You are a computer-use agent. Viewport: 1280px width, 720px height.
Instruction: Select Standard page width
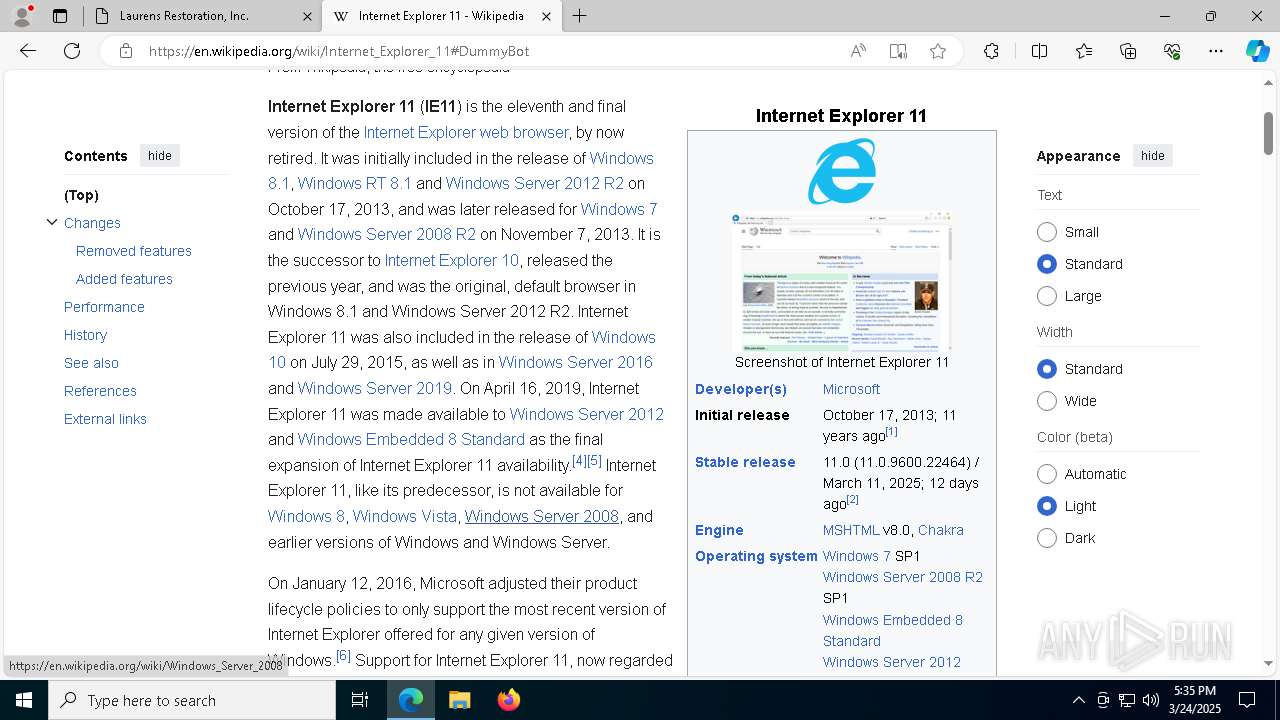pos(1047,369)
